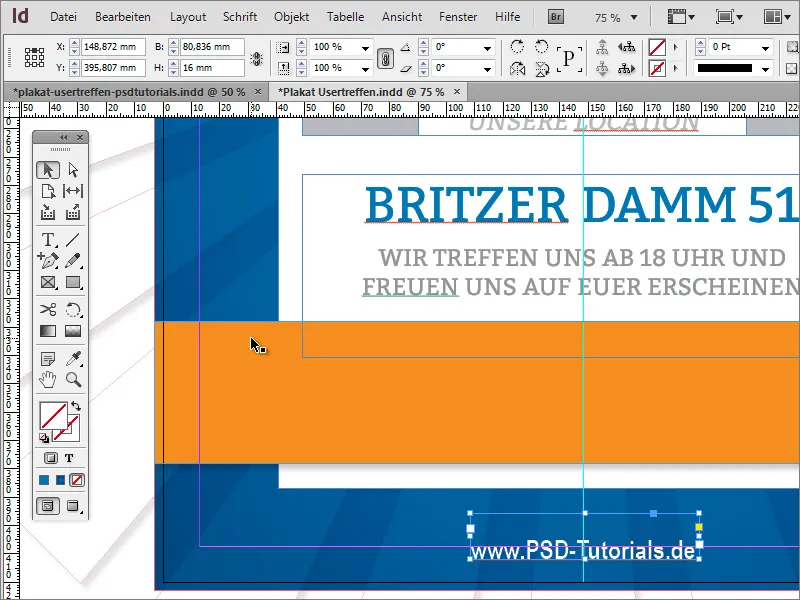This screenshot has width=800, height=600.
Task: Collapse the toolbox panel with double arrows
Action: [63, 137]
